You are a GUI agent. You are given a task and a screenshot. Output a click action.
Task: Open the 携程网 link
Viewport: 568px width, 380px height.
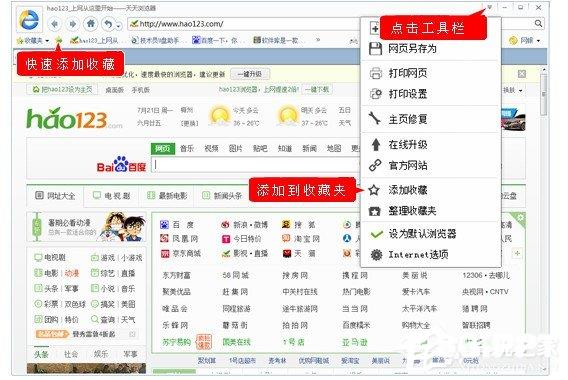point(355,275)
